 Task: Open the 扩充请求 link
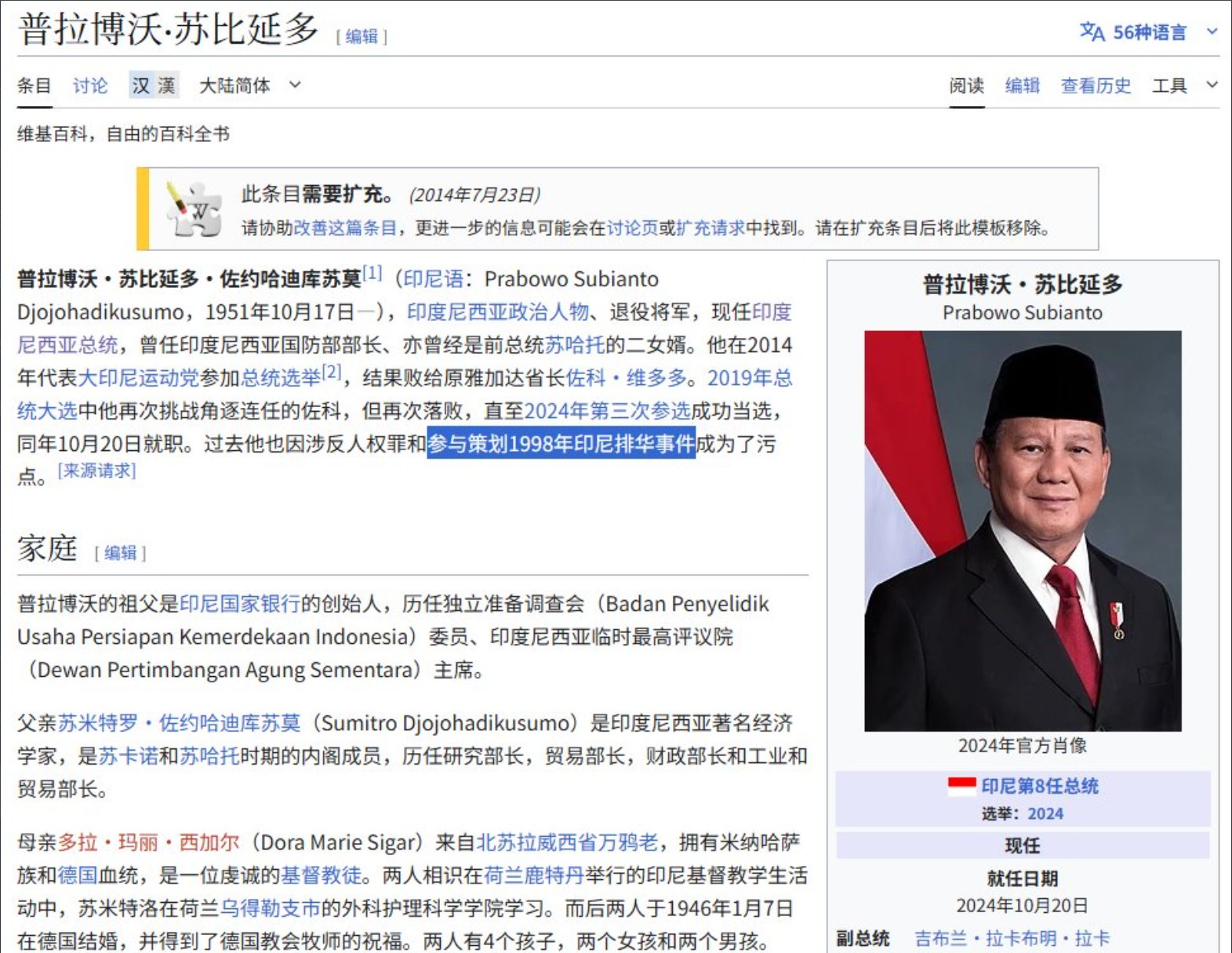point(710,228)
